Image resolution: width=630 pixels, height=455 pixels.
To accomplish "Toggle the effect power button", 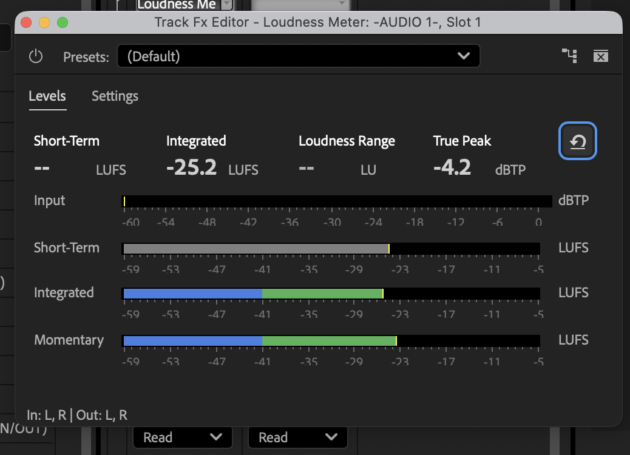I will tap(36, 56).
